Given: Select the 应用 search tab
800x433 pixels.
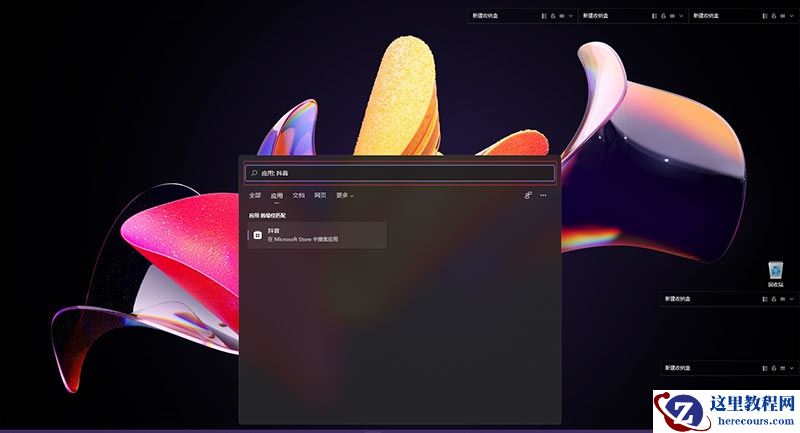Looking at the screenshot, I should point(277,195).
